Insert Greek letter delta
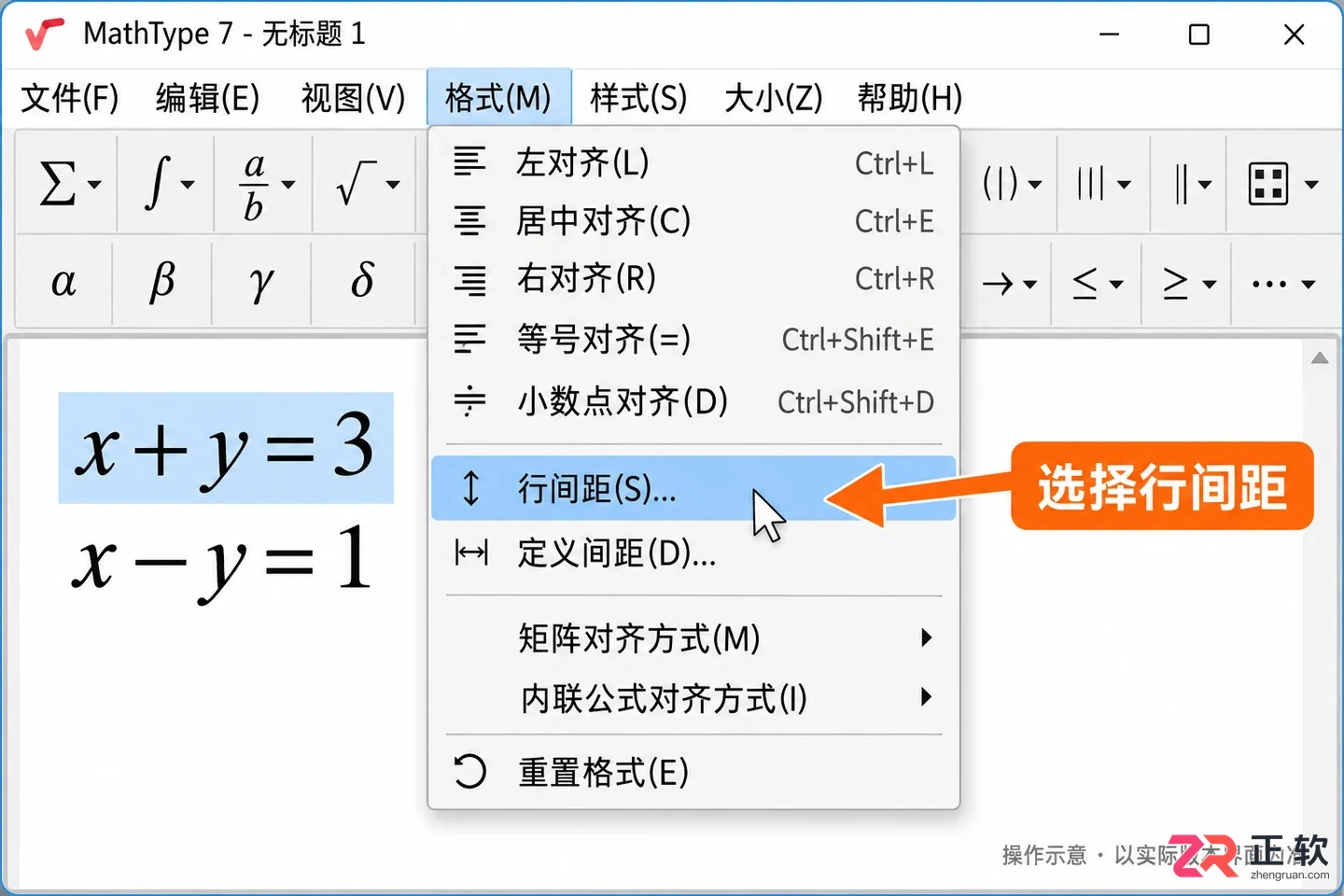The width and height of the screenshot is (1344, 896). (362, 281)
